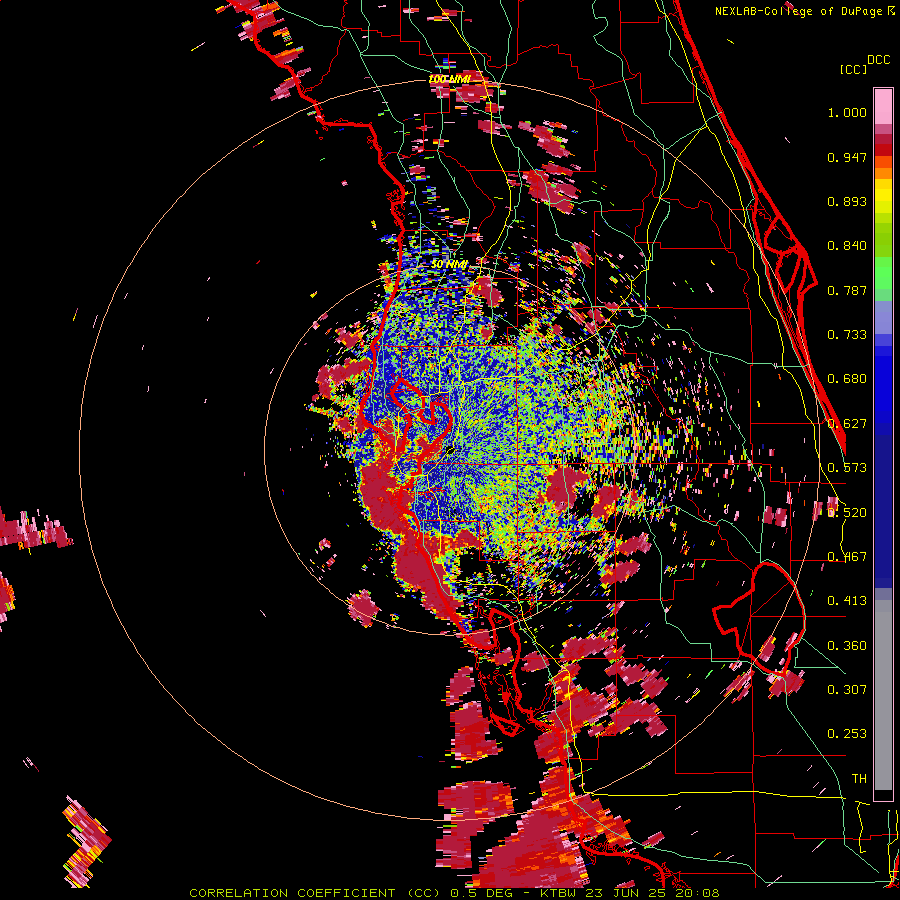
Task: Click the DCC product label
Action: (879, 60)
